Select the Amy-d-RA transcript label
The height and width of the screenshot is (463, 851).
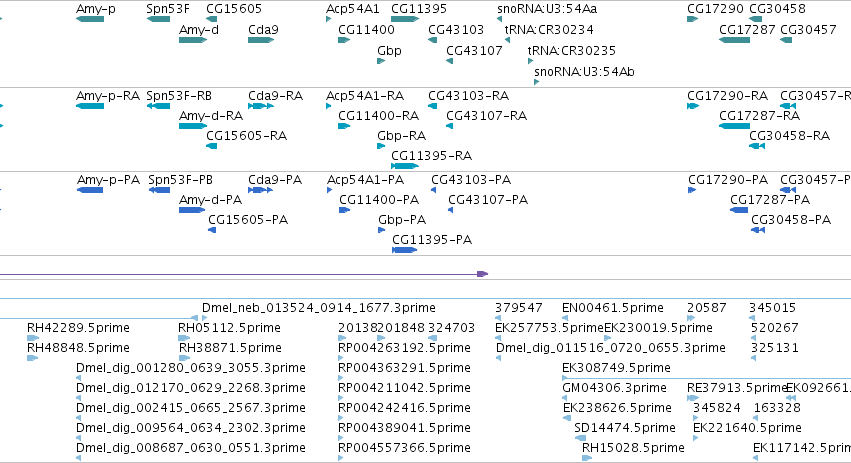pyautogui.click(x=211, y=116)
